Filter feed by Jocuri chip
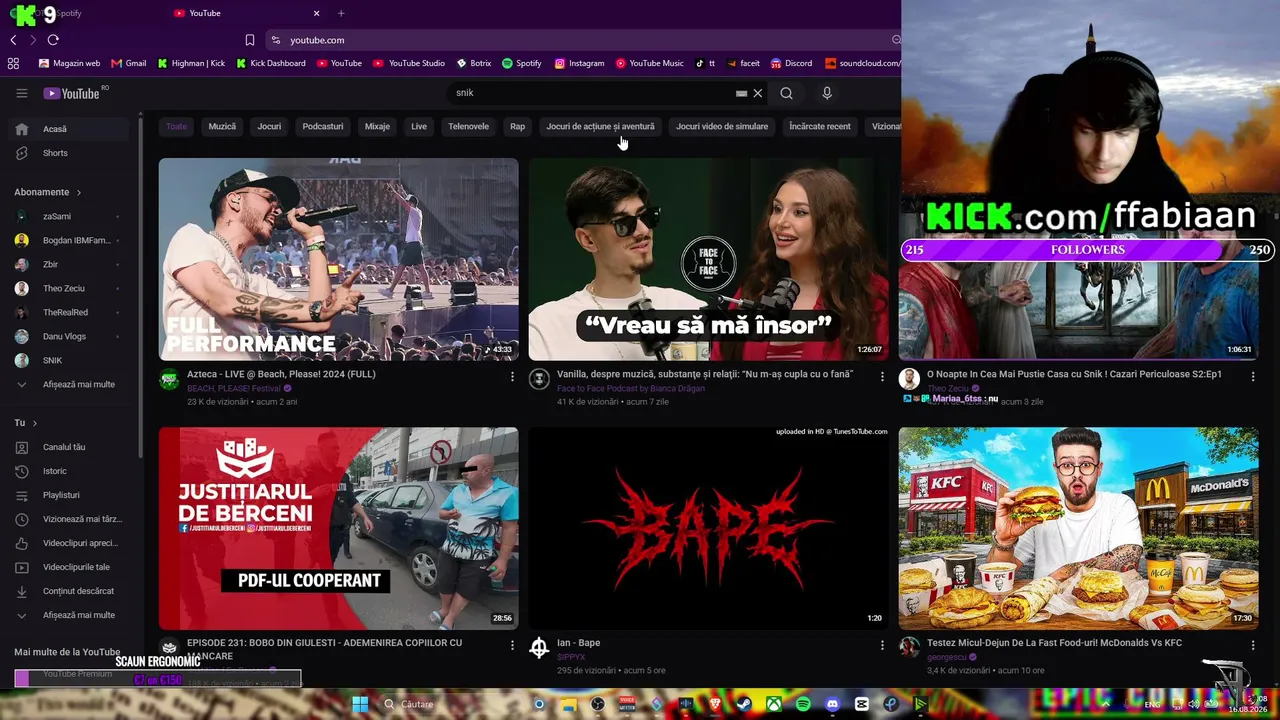This screenshot has width=1280, height=720. tap(269, 126)
